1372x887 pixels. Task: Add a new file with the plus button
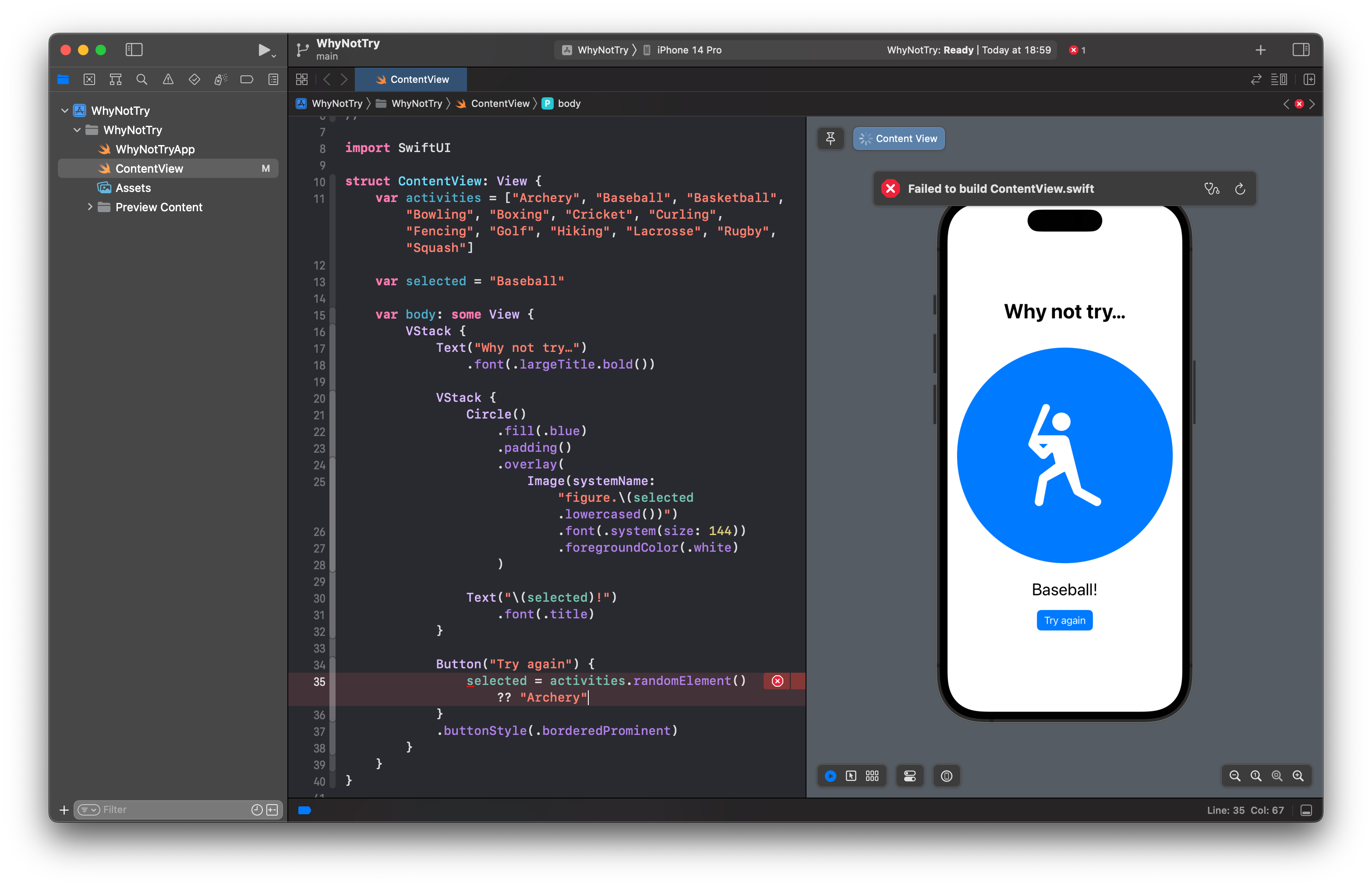pyautogui.click(x=64, y=810)
